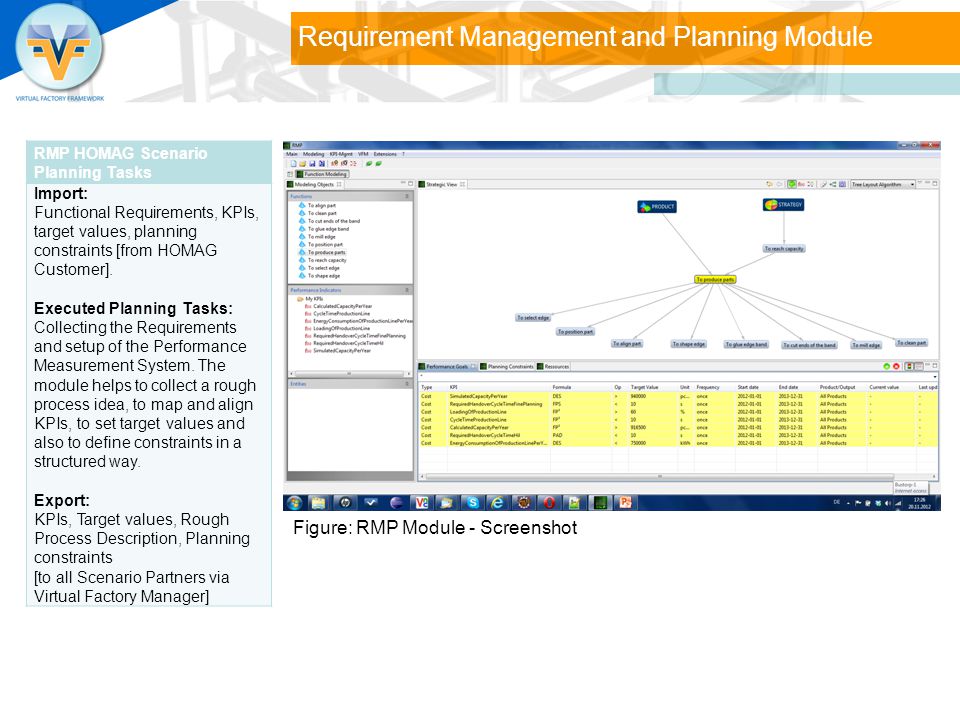This screenshot has height=720, width=960.
Task: Open PowerPoint from the taskbar
Action: (x=626, y=503)
